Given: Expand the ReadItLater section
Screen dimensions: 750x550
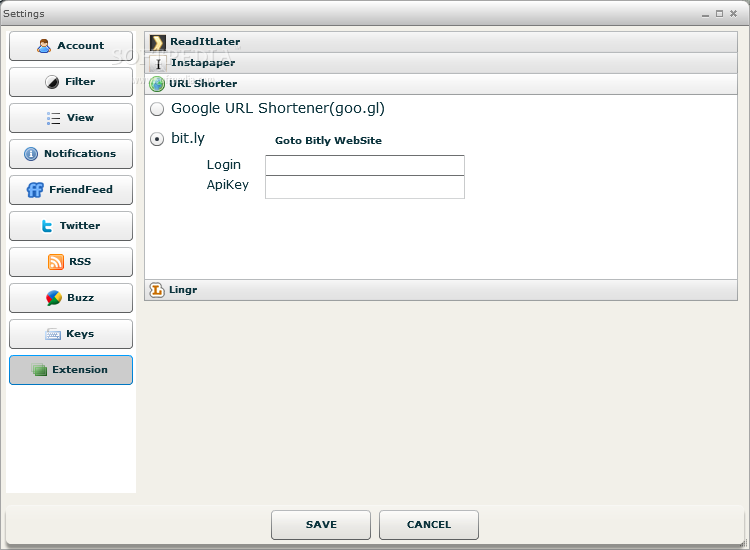Looking at the screenshot, I should [x=441, y=42].
